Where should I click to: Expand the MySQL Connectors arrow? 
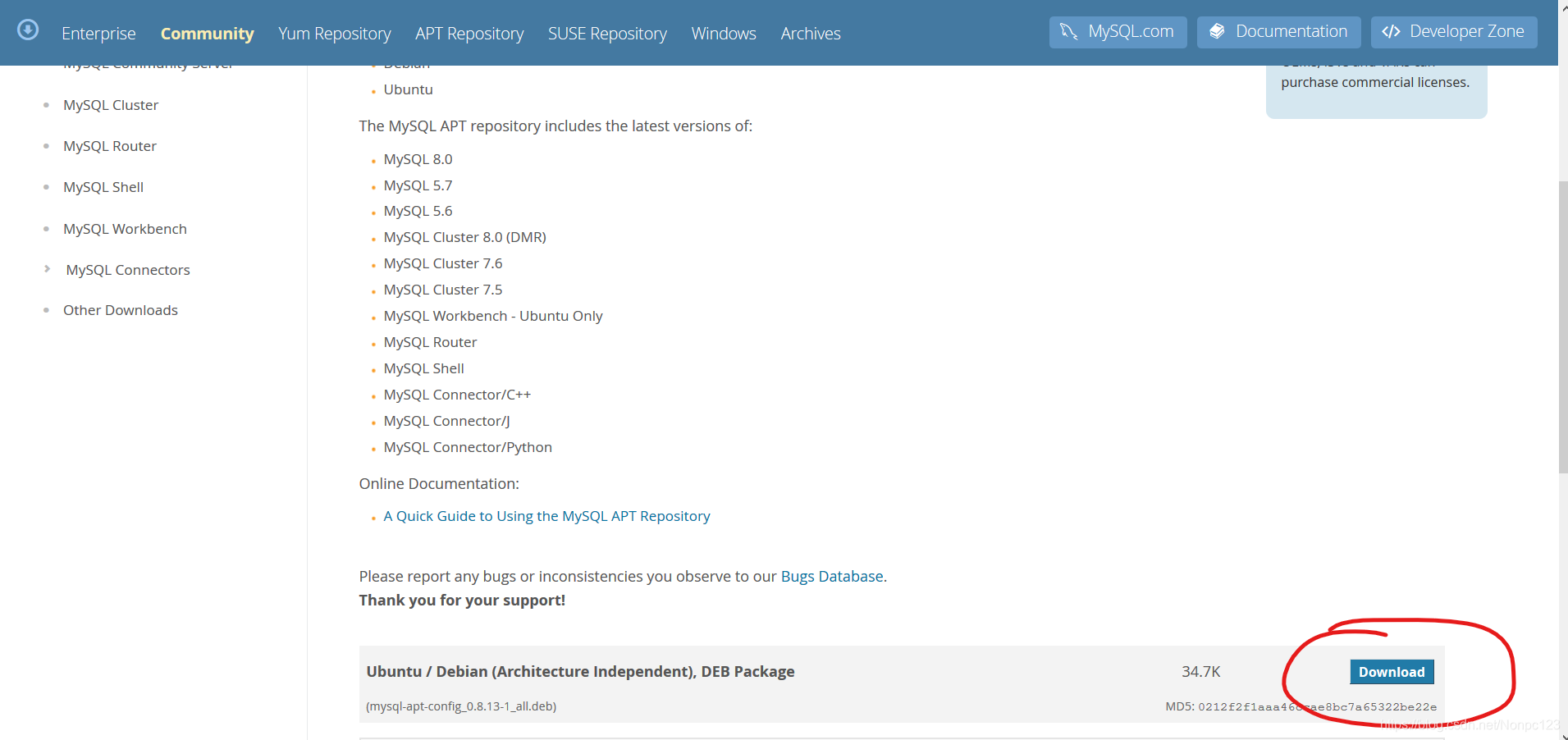(47, 269)
